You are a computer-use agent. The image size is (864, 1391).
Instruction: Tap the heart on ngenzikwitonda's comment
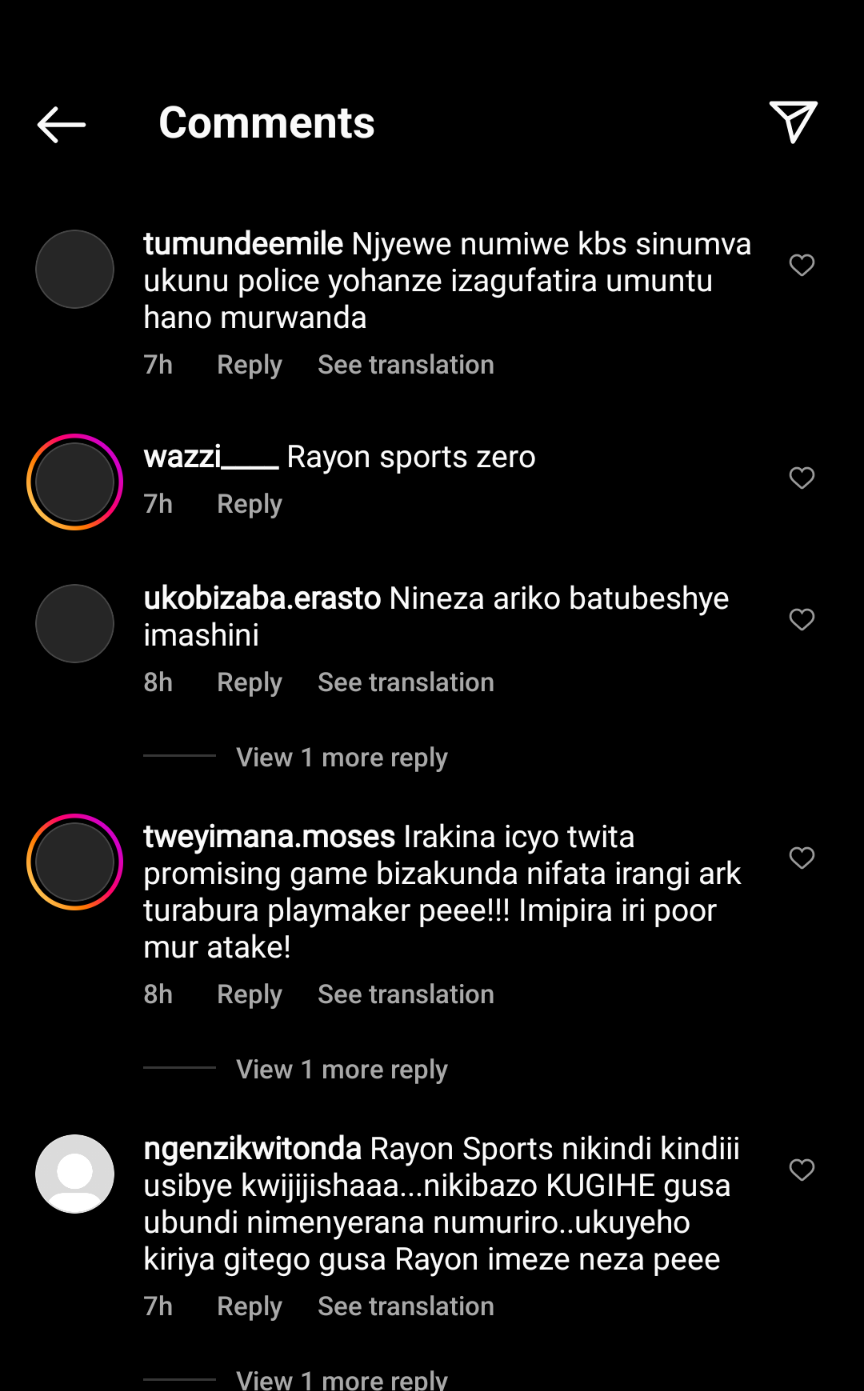(x=802, y=1170)
